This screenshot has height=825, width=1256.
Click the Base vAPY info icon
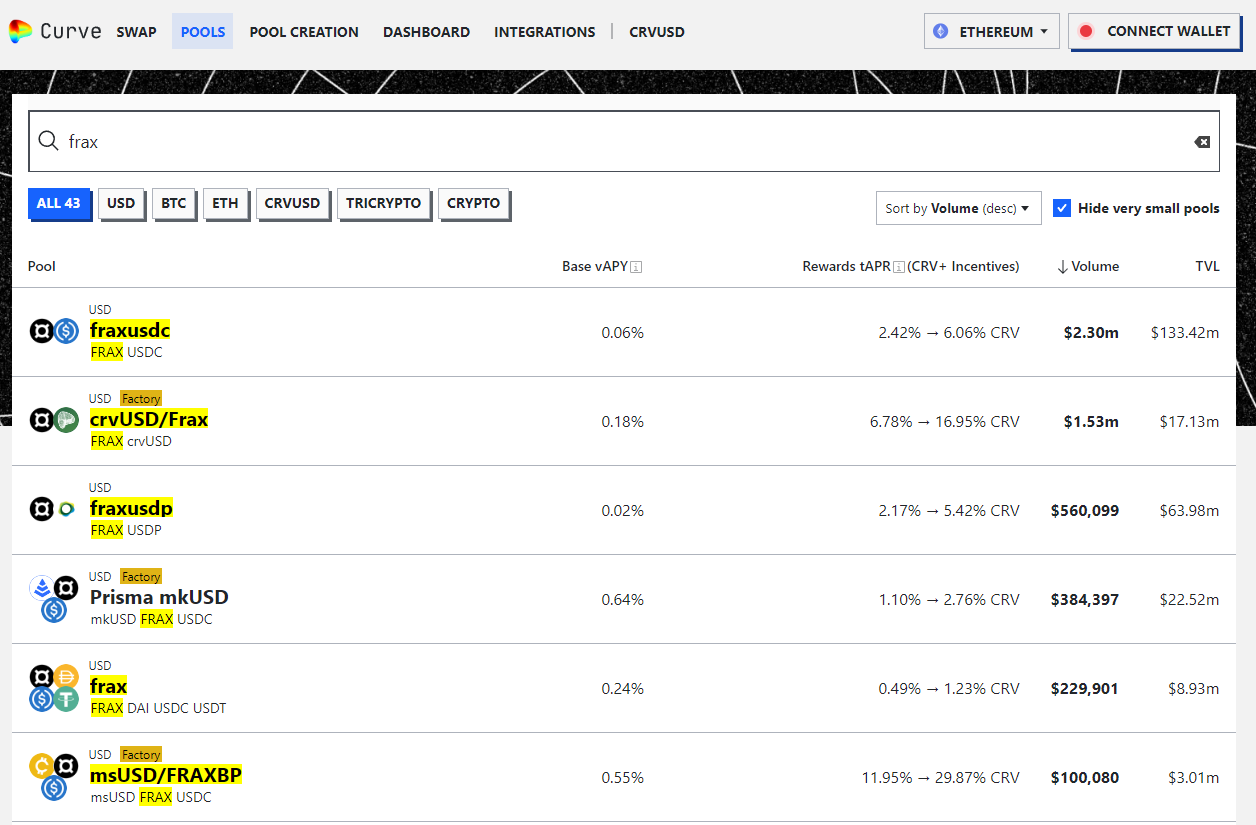[x=636, y=267]
